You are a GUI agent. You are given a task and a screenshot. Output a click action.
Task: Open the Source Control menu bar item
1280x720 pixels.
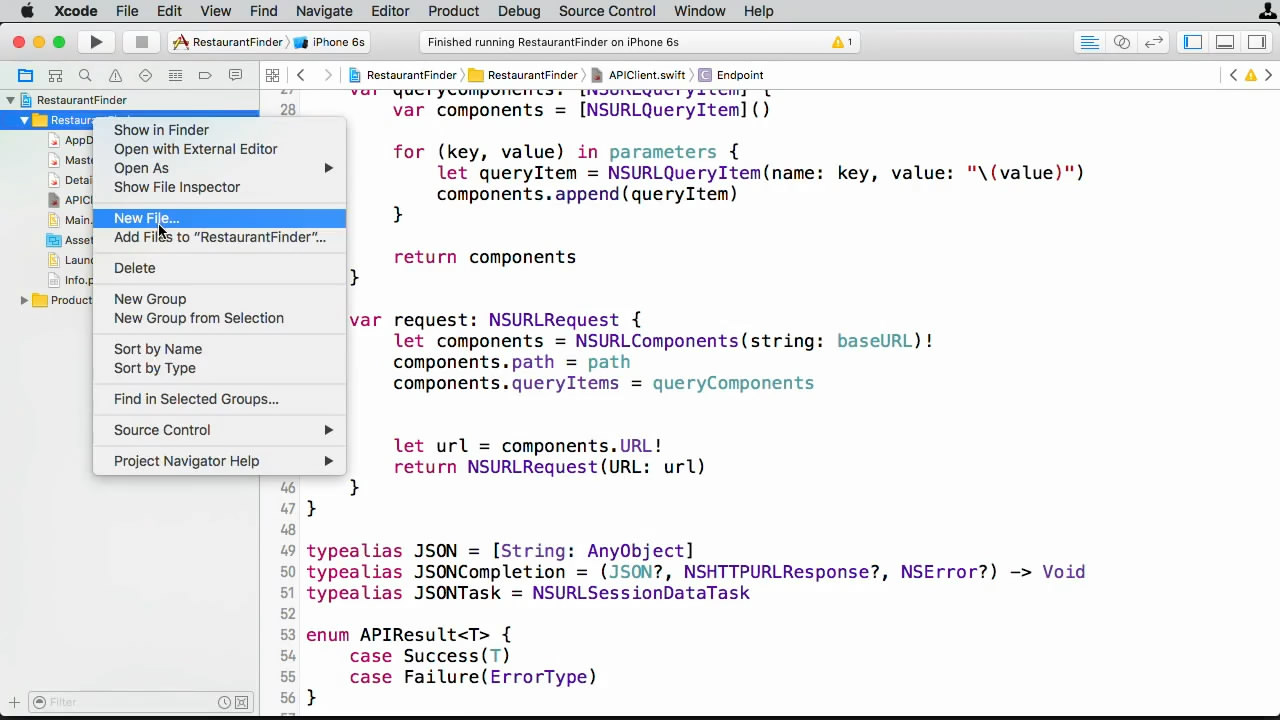pos(607,11)
